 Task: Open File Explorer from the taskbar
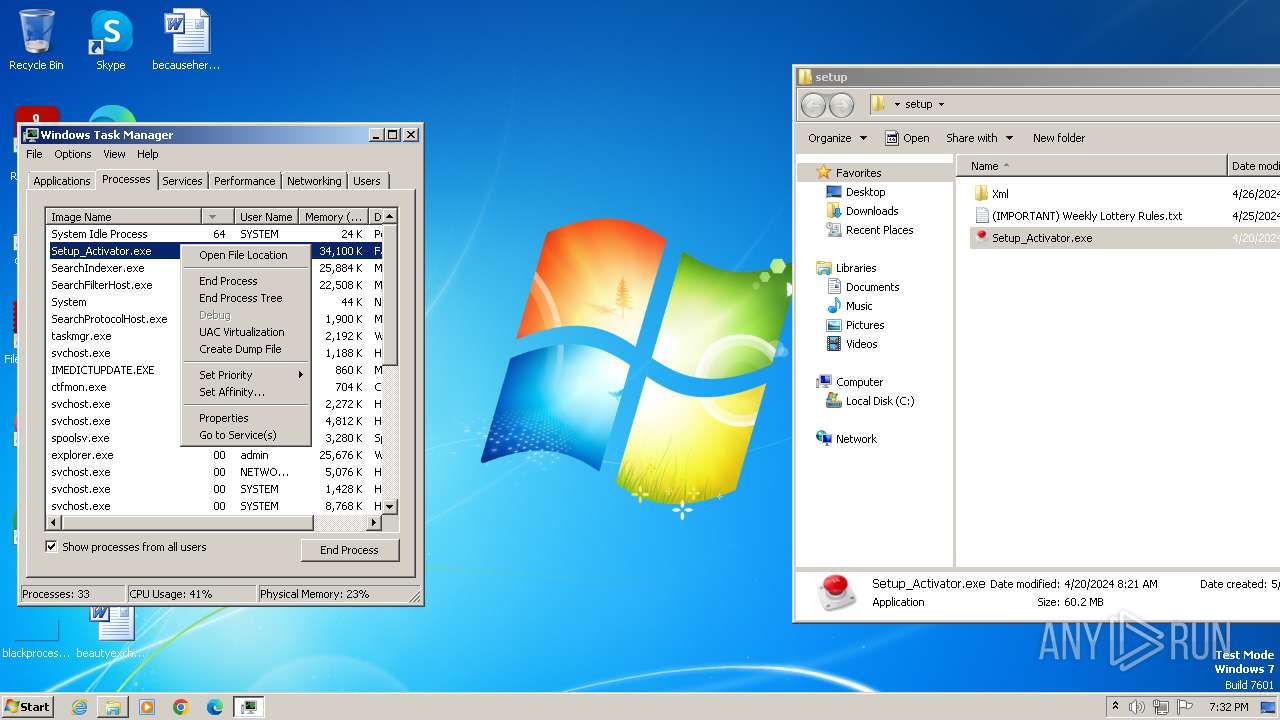113,707
